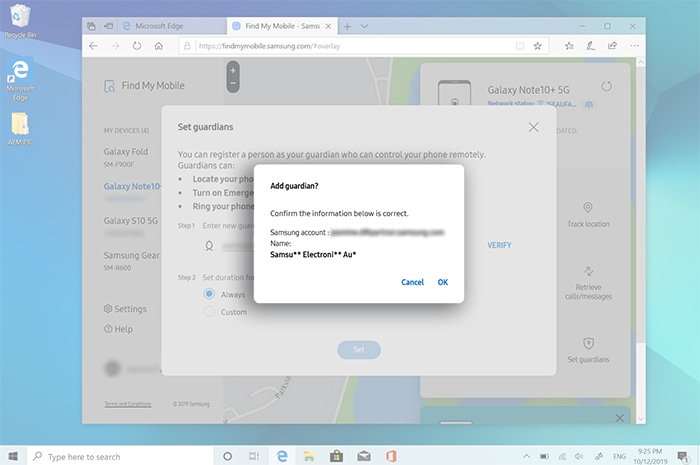Open Cortana circle on taskbar
The image size is (700, 465).
click(x=227, y=456)
